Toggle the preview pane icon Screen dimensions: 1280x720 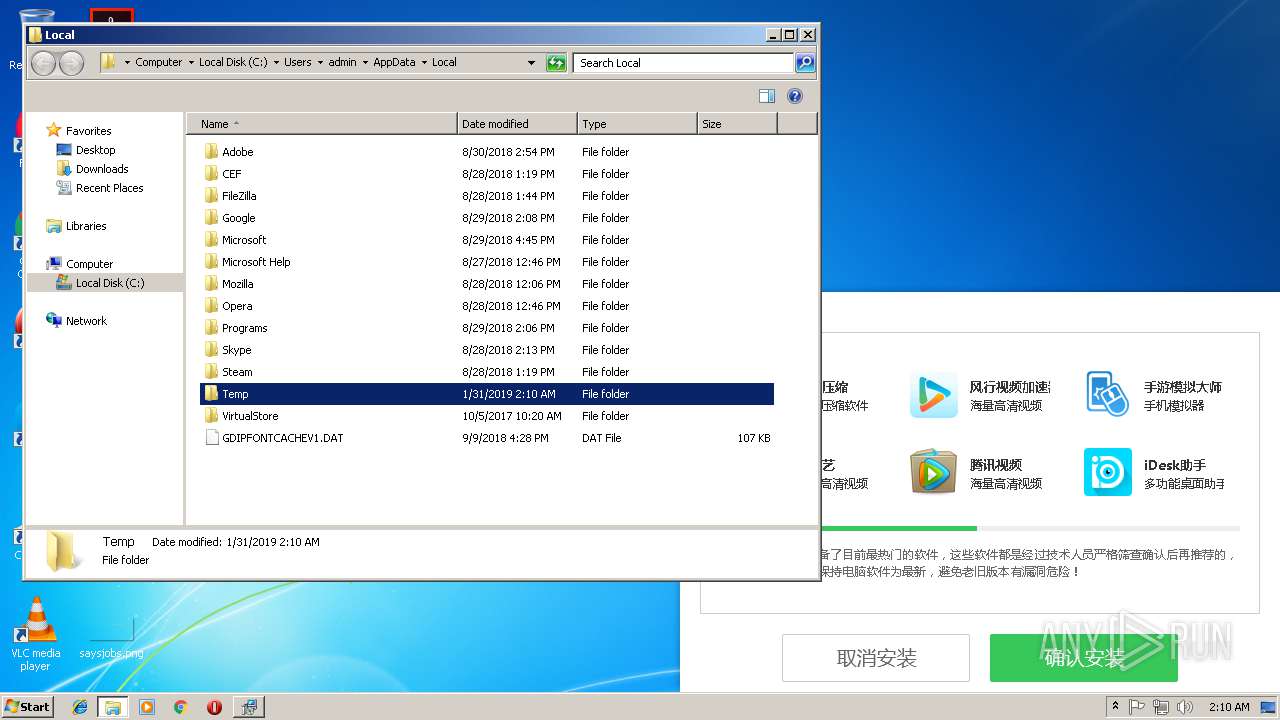(x=767, y=96)
